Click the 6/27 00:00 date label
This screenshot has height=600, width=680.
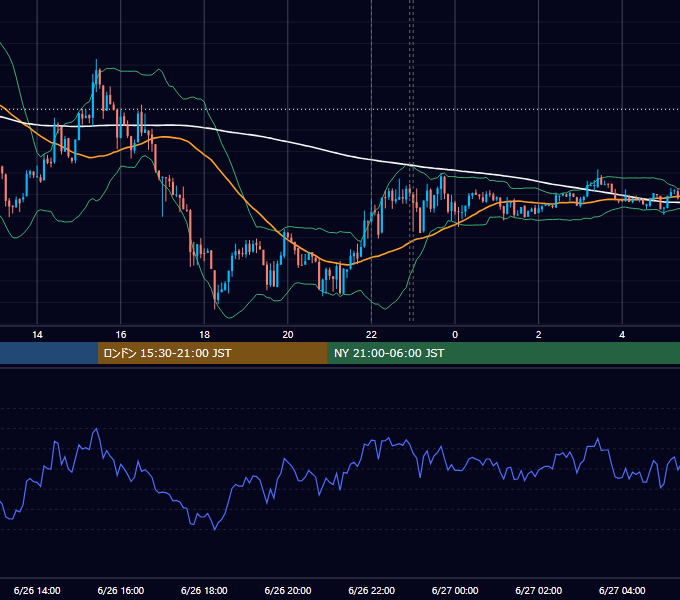click(455, 590)
